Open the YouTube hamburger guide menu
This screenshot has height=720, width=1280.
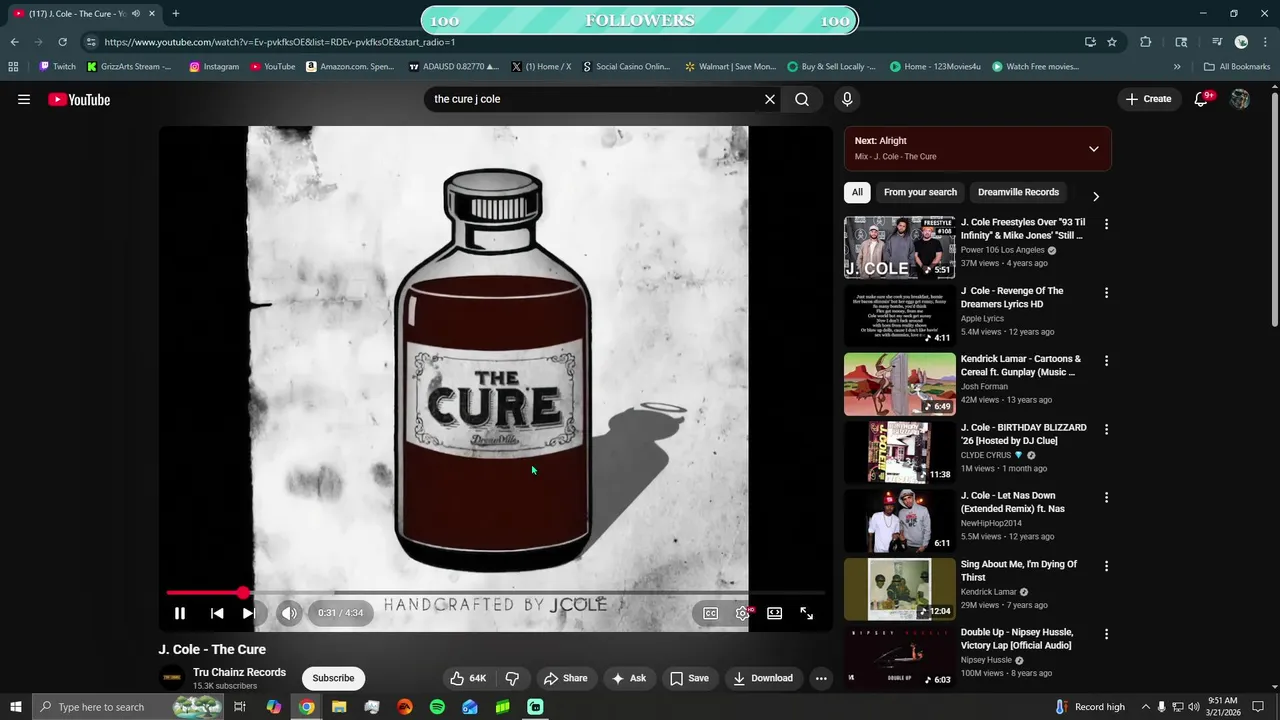tap(24, 99)
